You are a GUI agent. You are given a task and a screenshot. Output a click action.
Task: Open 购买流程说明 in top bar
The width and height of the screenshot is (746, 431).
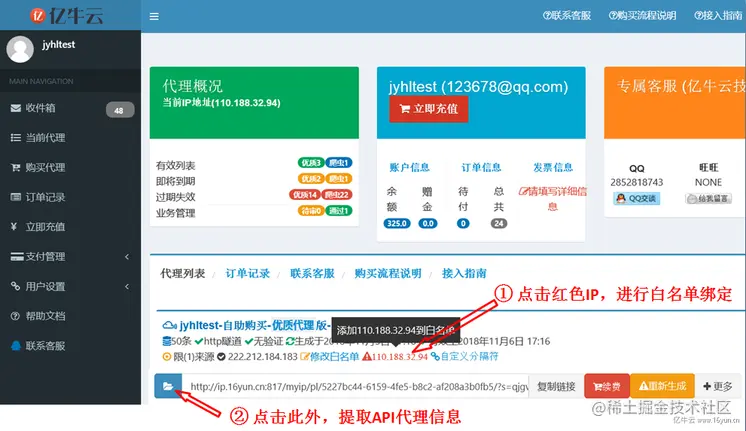tap(642, 16)
